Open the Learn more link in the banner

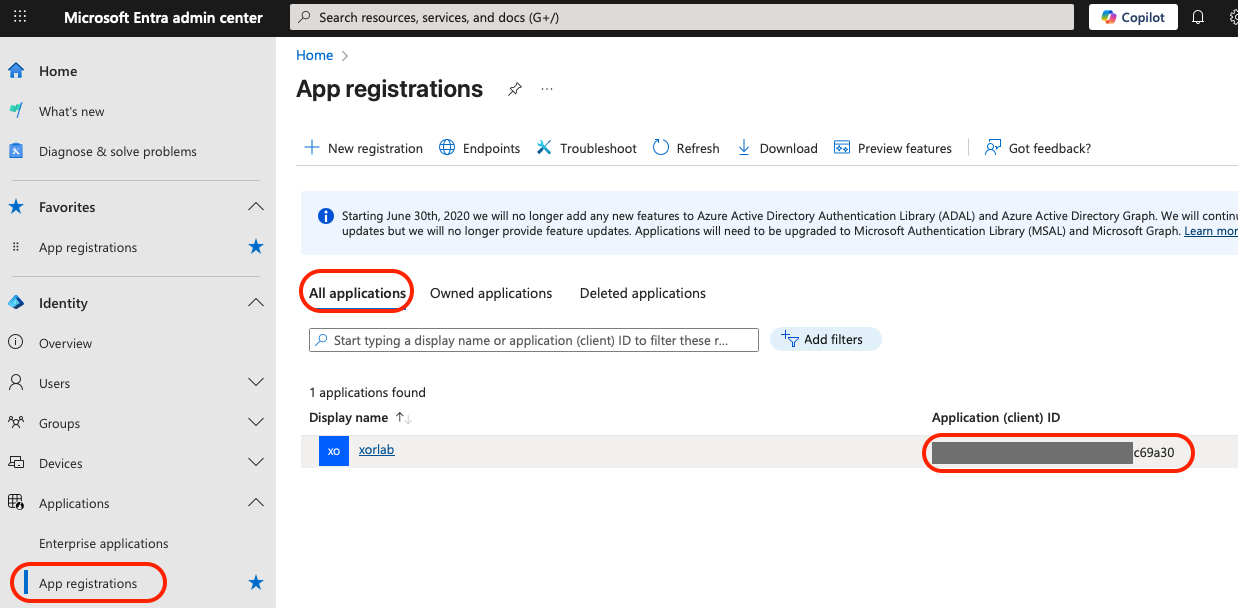coord(1211,231)
